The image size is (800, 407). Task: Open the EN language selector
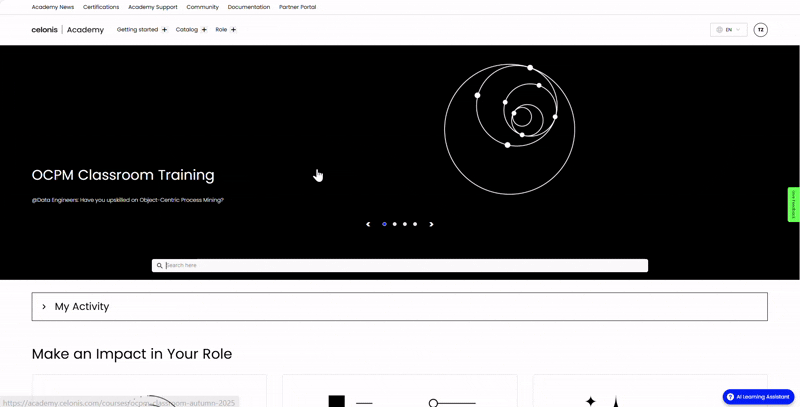click(x=729, y=30)
